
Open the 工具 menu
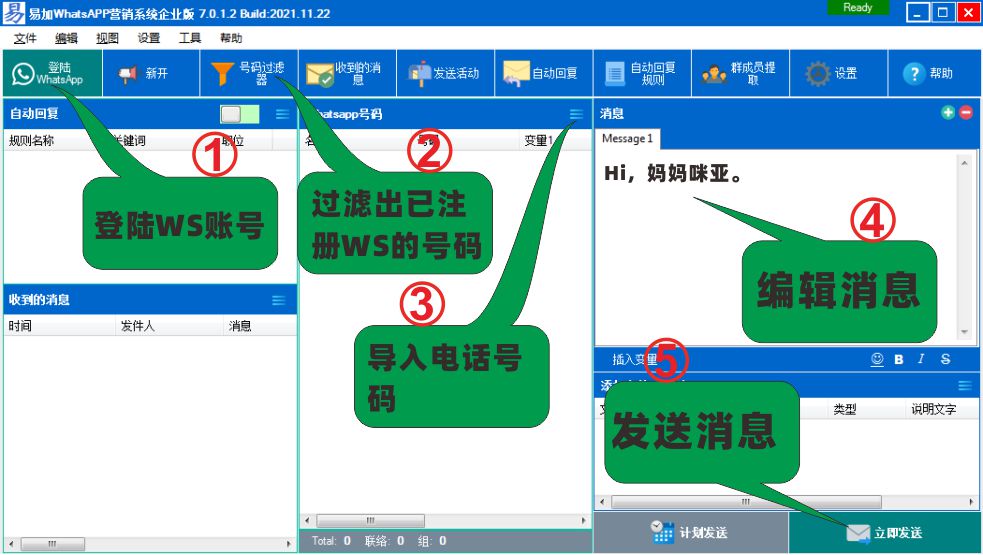click(x=190, y=38)
